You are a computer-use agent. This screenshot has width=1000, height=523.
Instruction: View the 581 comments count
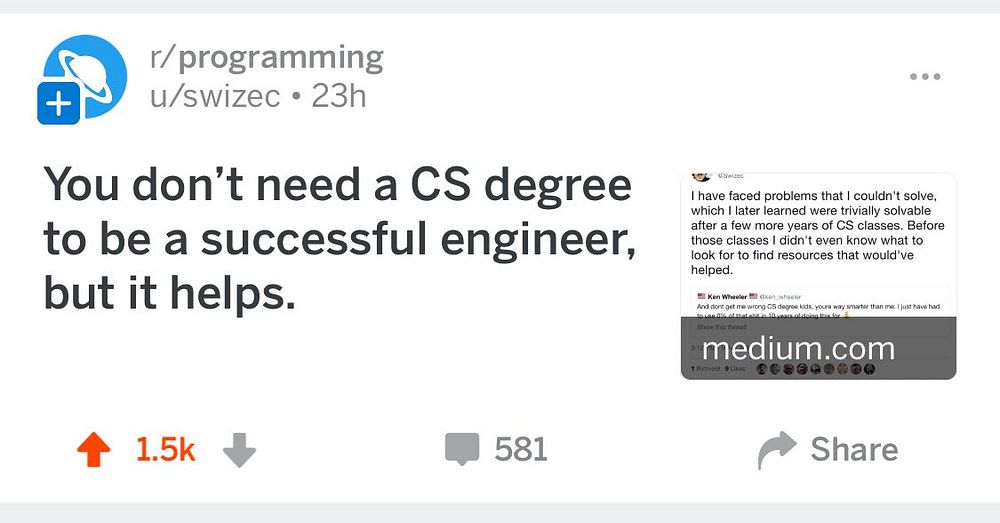point(521,450)
